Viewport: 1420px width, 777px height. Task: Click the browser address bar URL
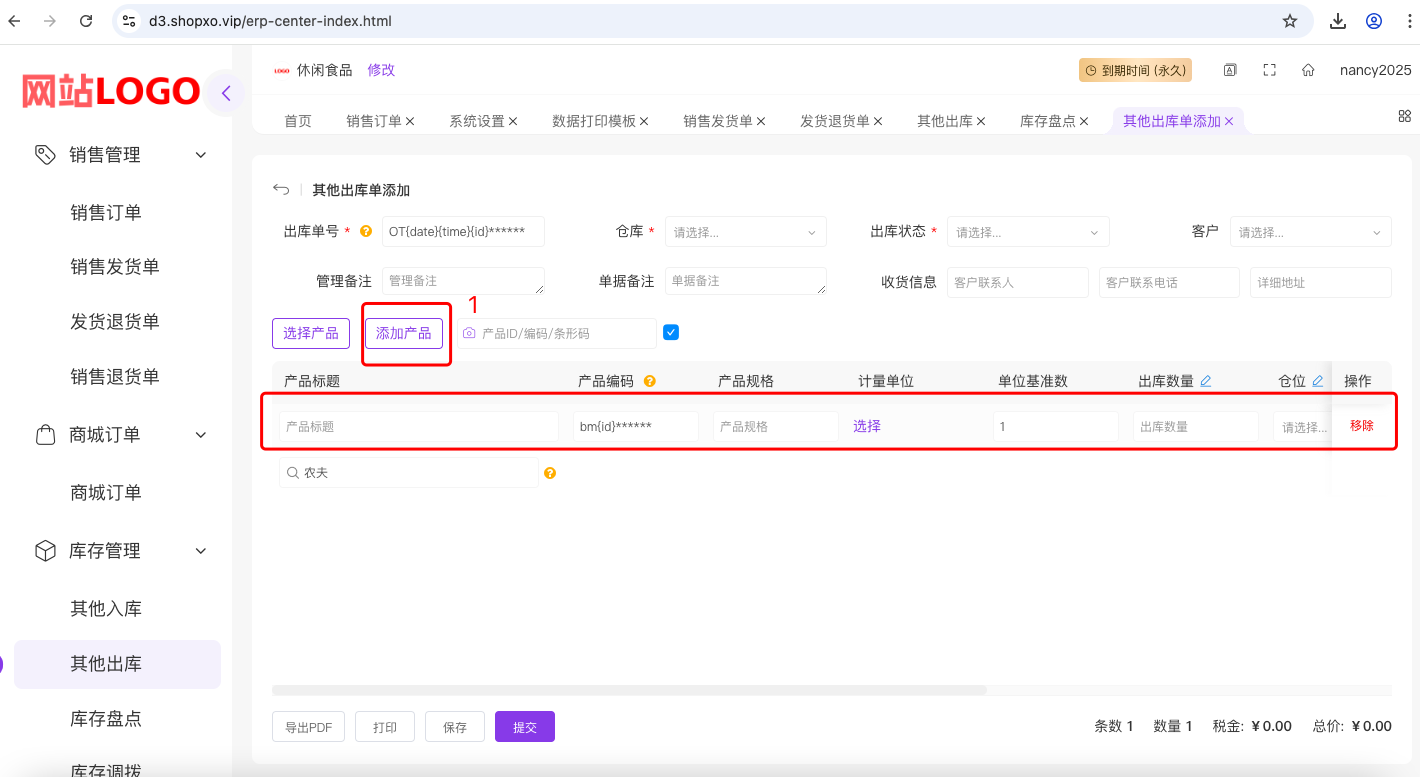coord(270,21)
